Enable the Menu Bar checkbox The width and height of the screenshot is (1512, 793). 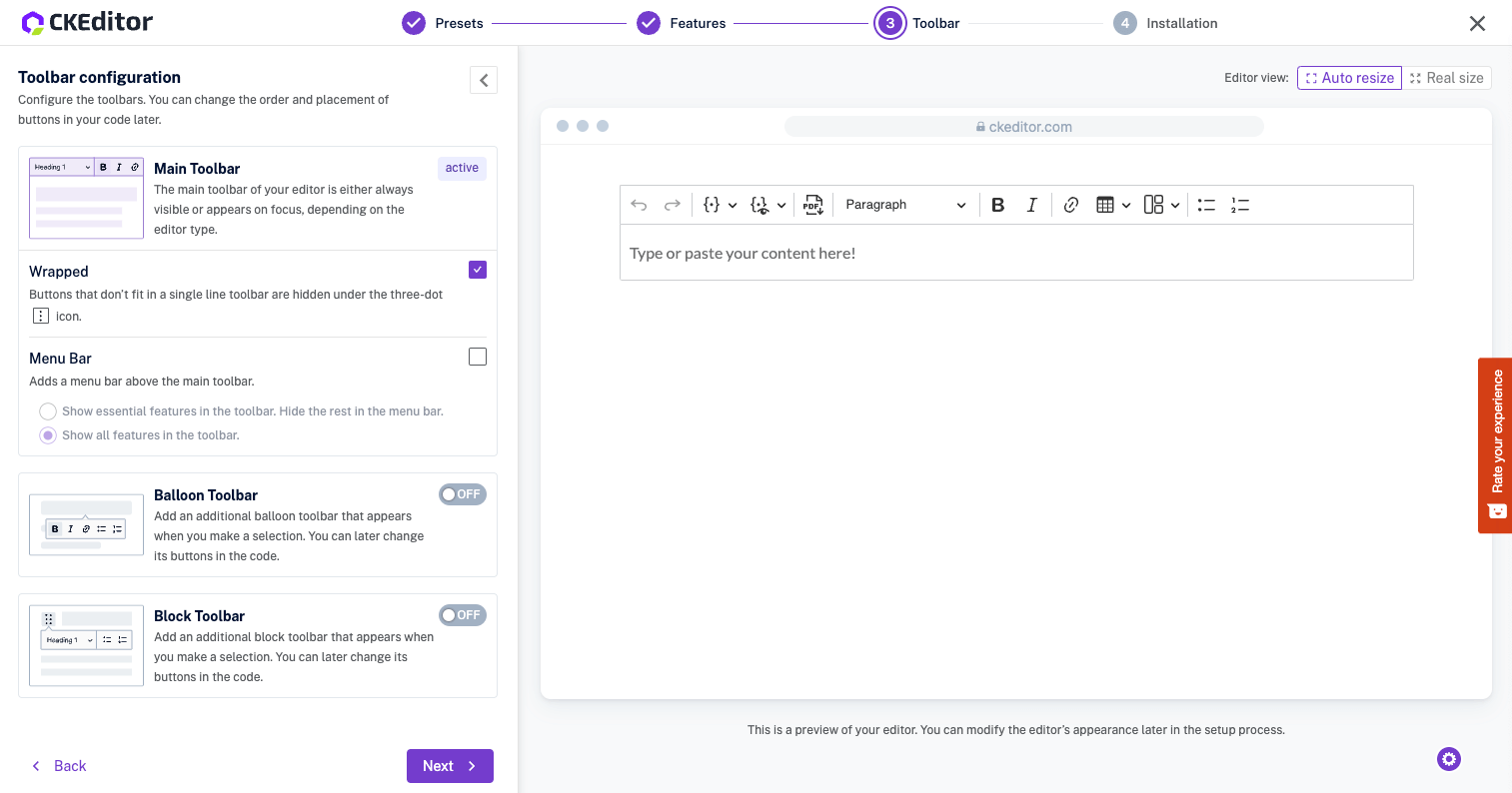coord(478,357)
